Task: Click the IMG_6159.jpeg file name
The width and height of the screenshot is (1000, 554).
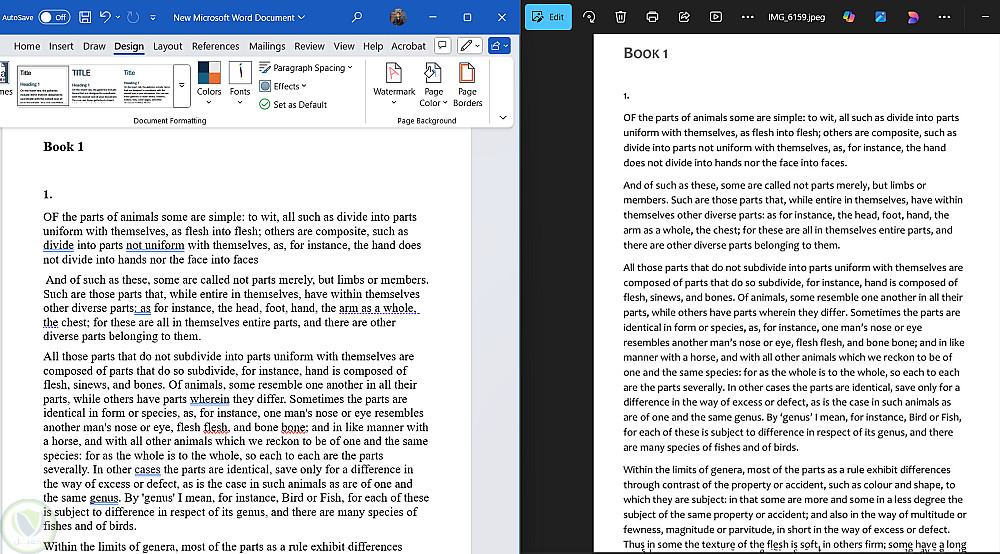Action: pos(796,17)
